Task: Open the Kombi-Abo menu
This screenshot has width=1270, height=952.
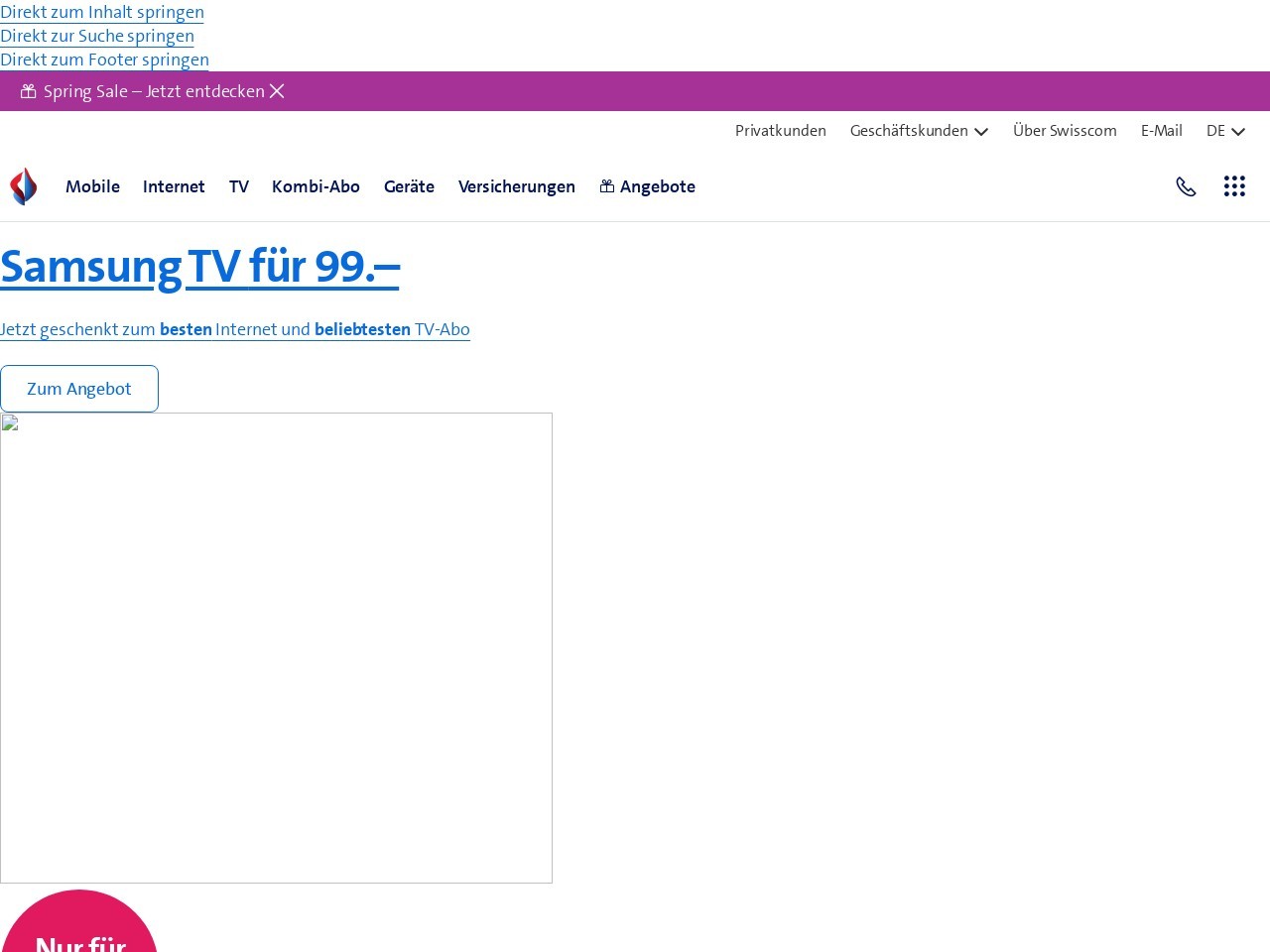Action: coord(316,186)
